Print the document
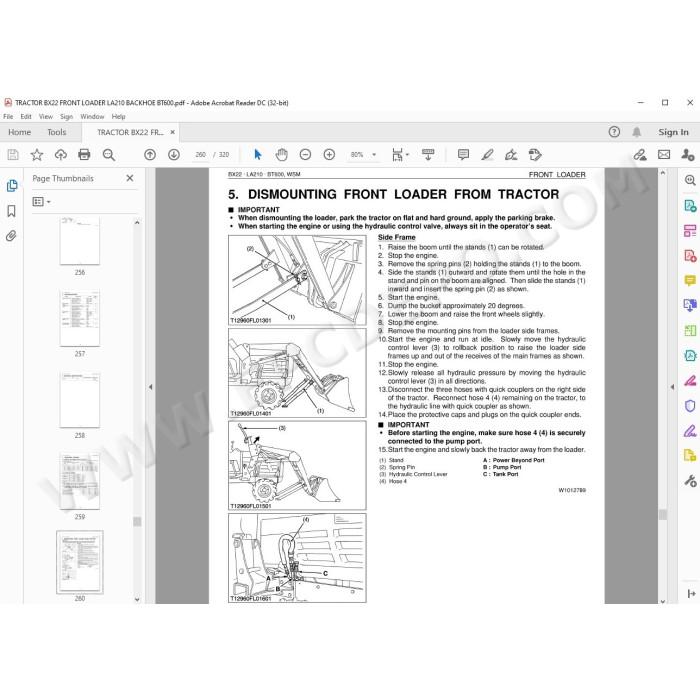This screenshot has height=700, width=700. (84, 154)
